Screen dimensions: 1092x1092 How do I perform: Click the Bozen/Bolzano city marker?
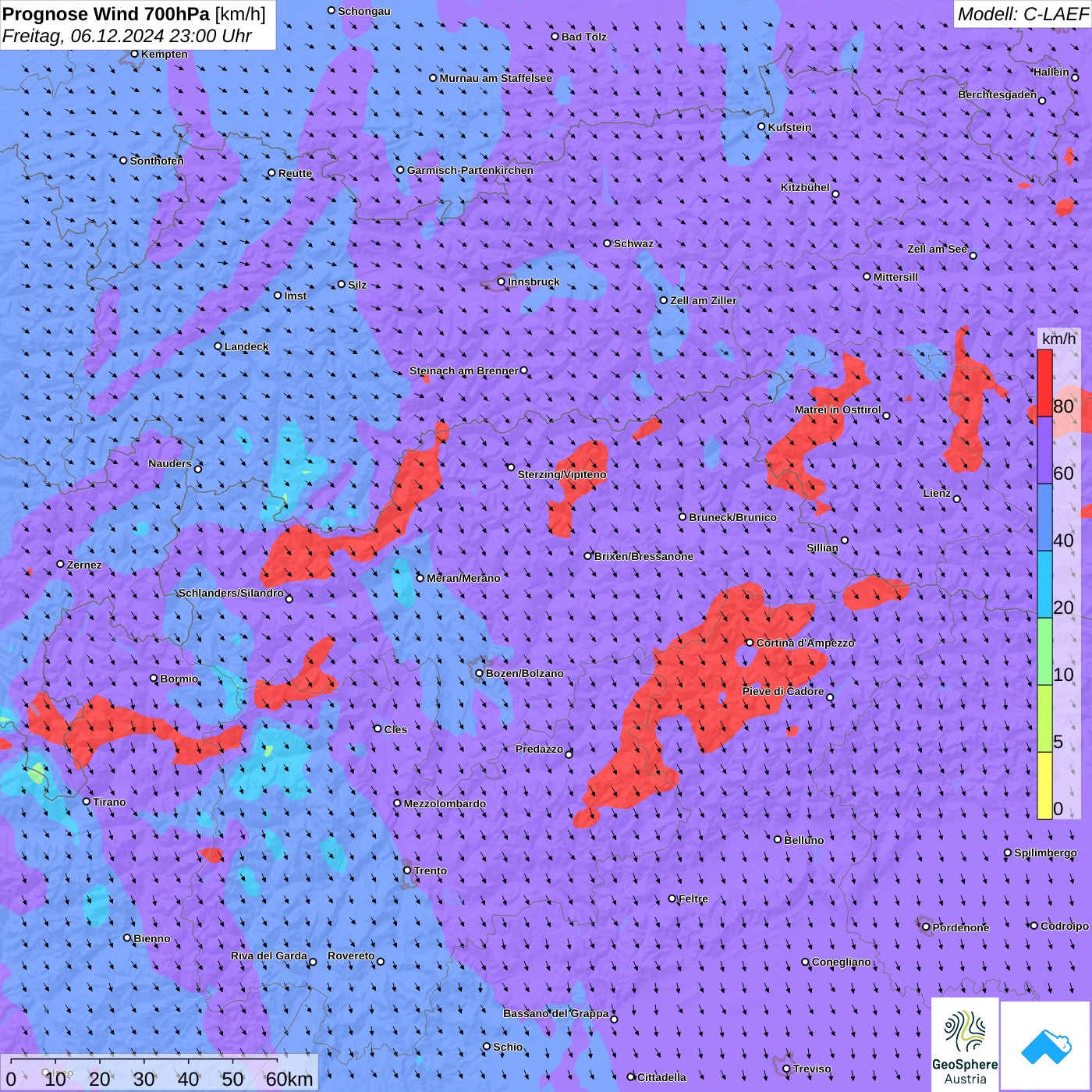[480, 673]
